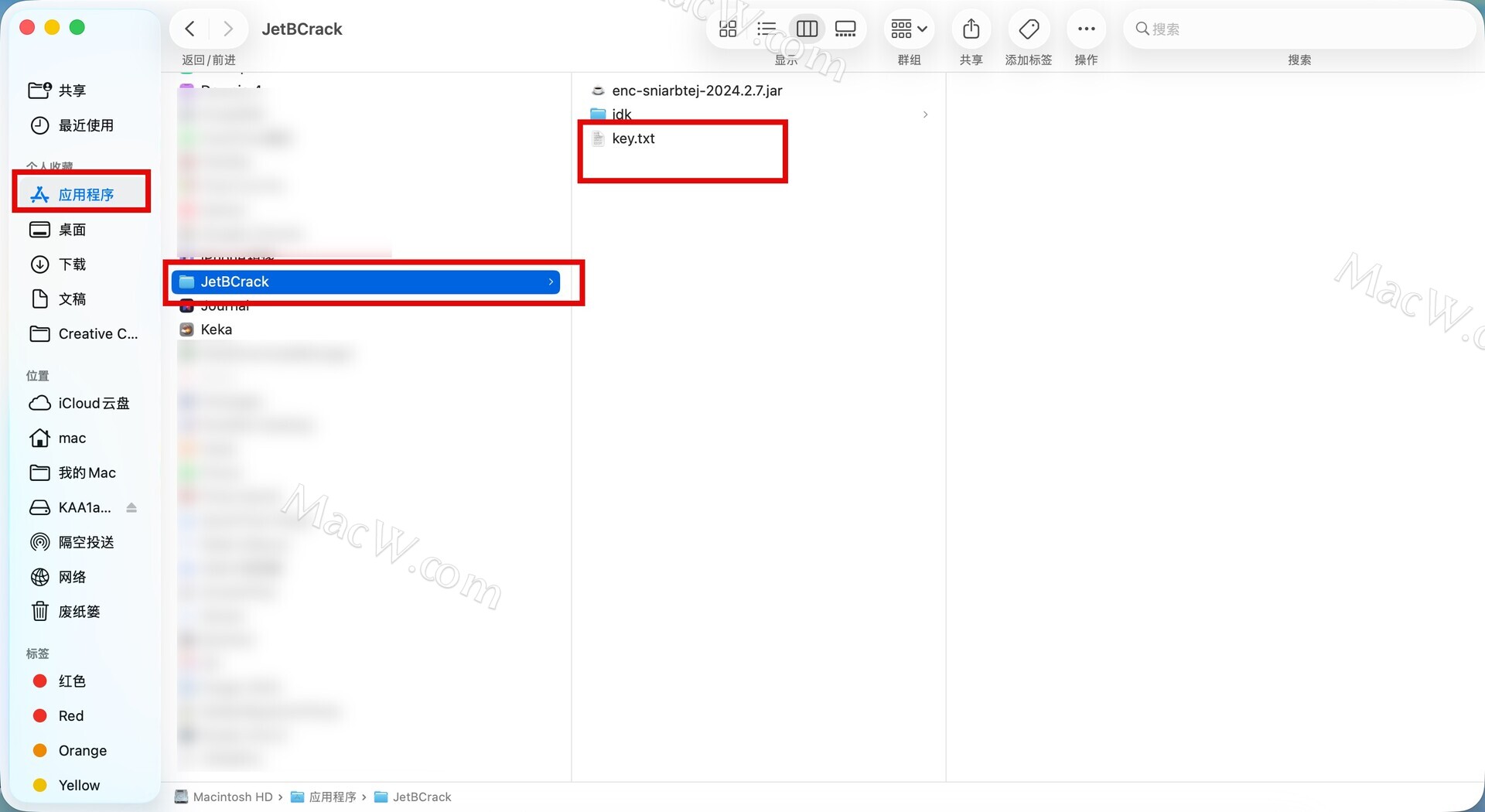This screenshot has height=812, width=1485.
Task: Click the search field
Action: click(1299, 29)
